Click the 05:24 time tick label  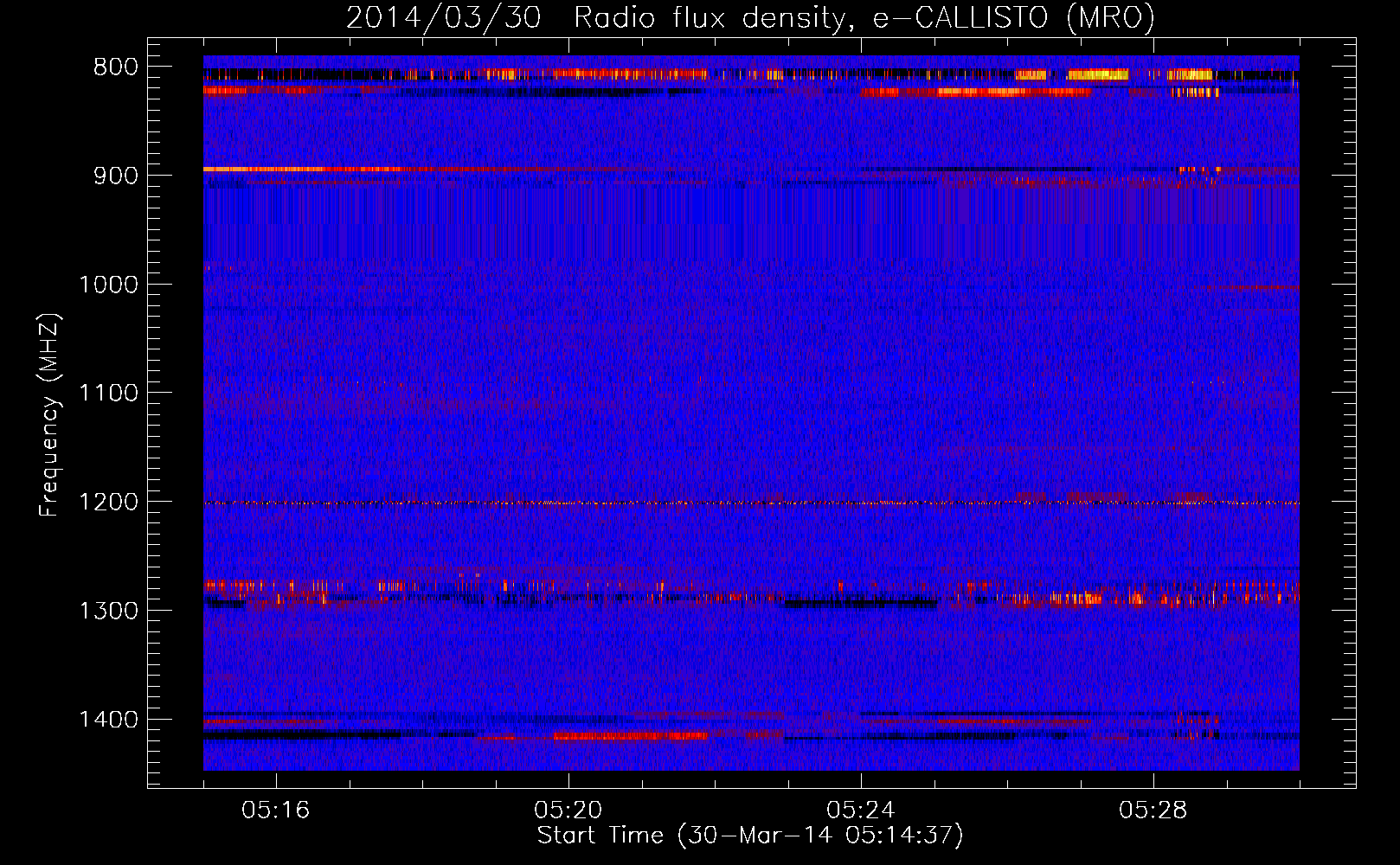[x=861, y=811]
